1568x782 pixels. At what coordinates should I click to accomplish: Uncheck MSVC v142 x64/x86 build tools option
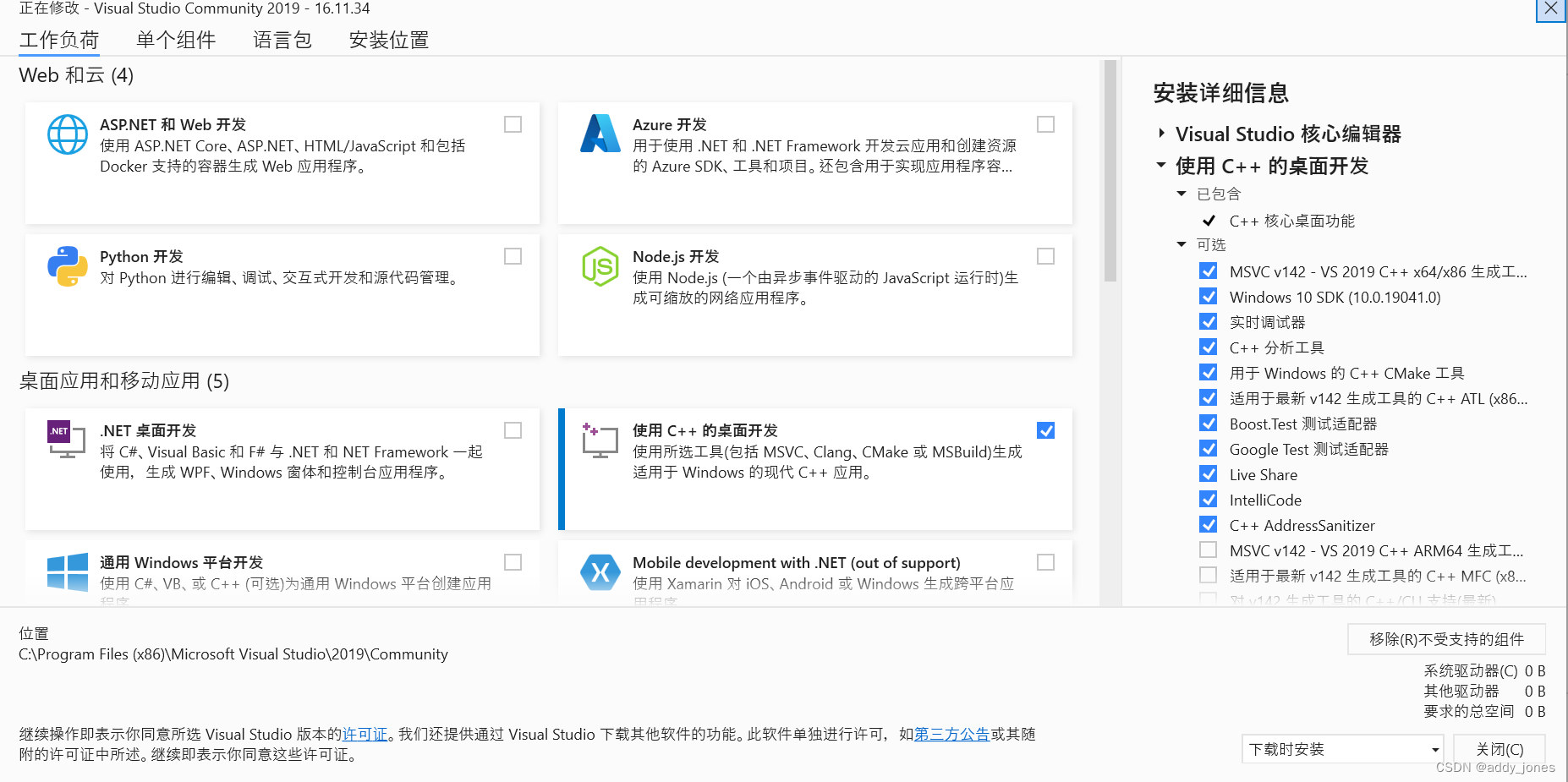(x=1209, y=271)
